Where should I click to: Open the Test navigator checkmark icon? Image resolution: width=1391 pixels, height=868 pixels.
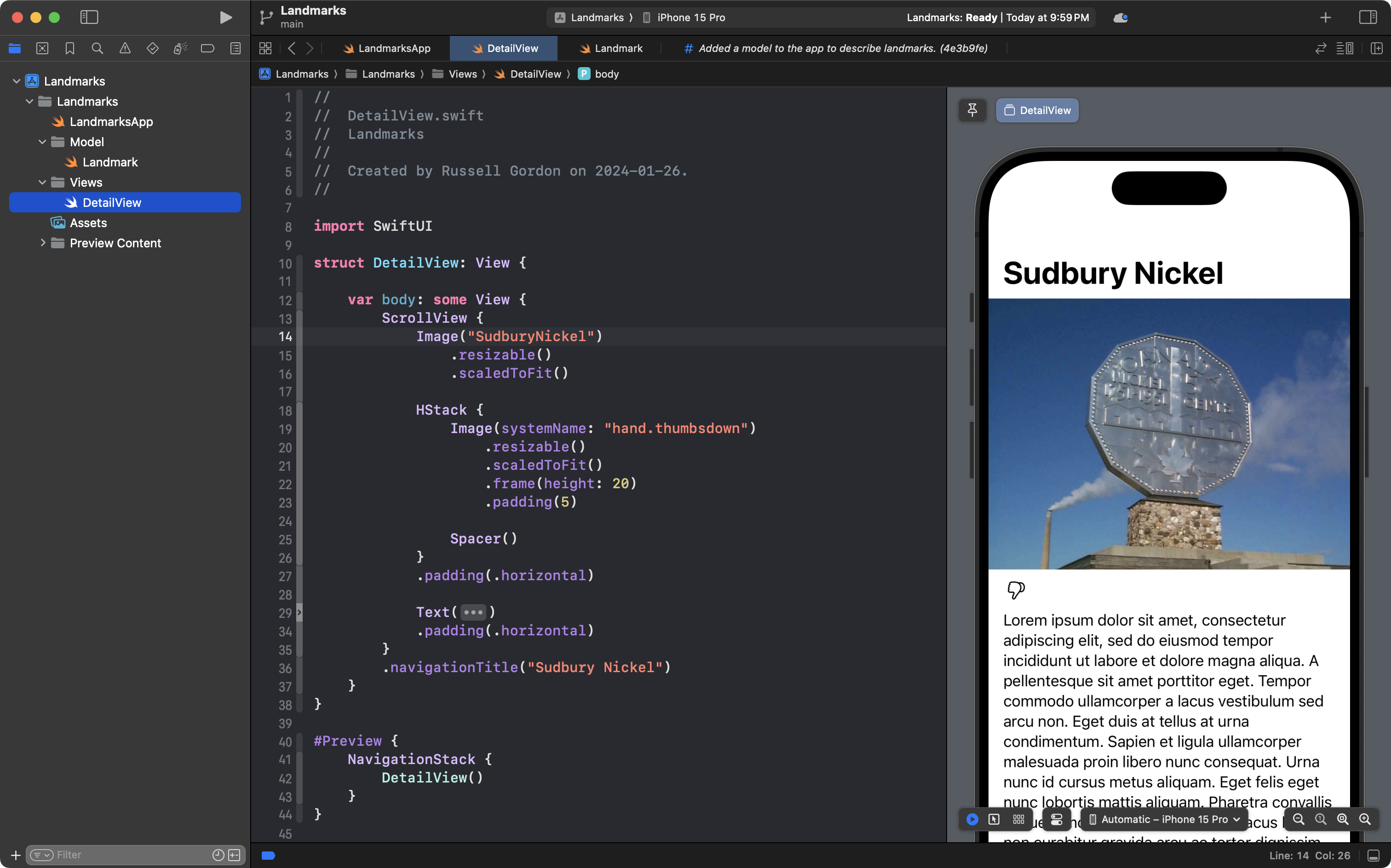pyautogui.click(x=153, y=48)
